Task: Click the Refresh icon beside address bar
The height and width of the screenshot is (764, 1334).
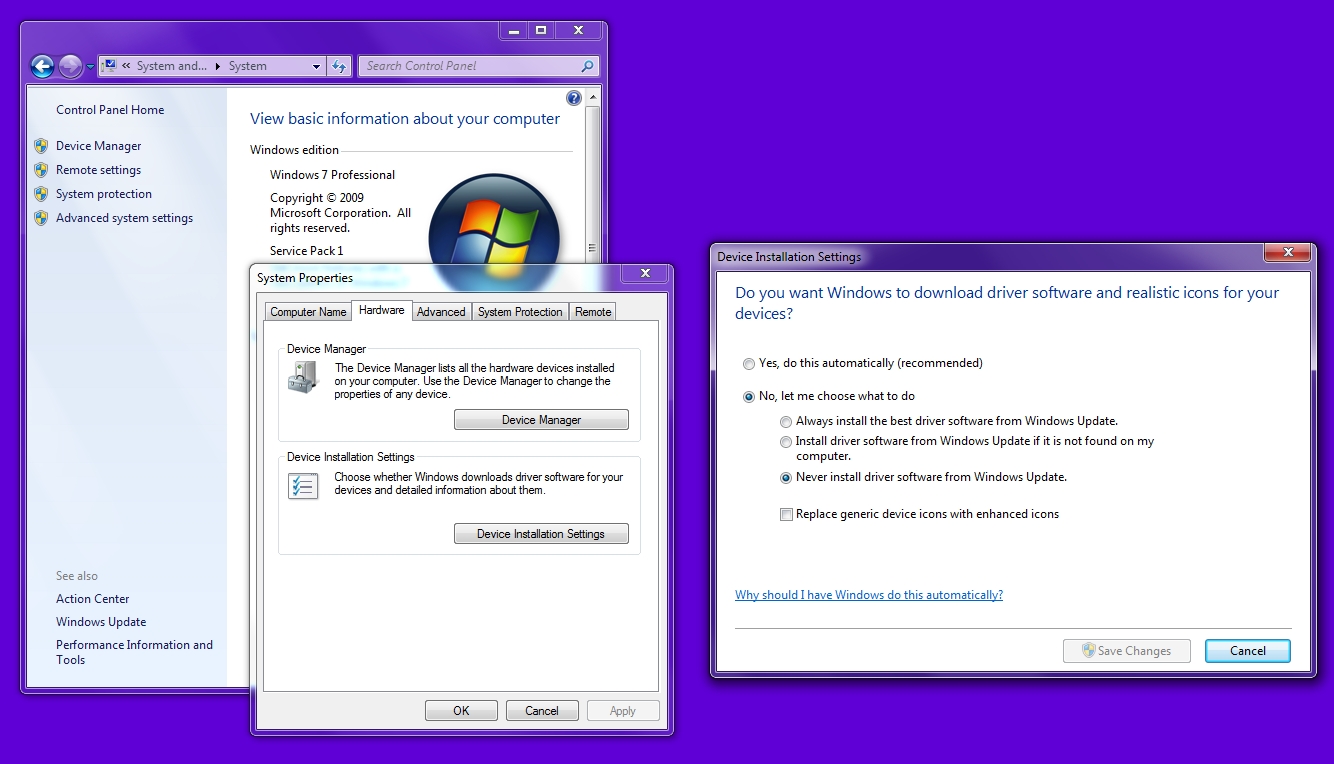Action: tap(339, 67)
